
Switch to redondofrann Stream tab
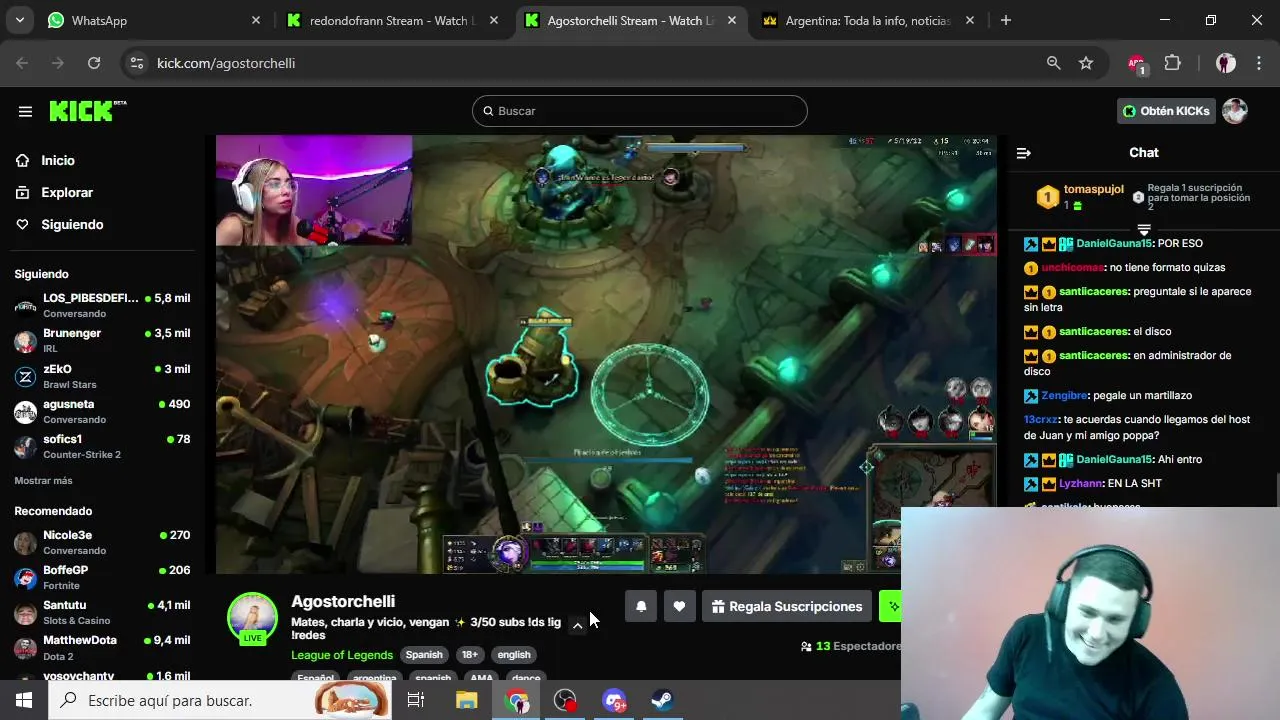tap(392, 20)
